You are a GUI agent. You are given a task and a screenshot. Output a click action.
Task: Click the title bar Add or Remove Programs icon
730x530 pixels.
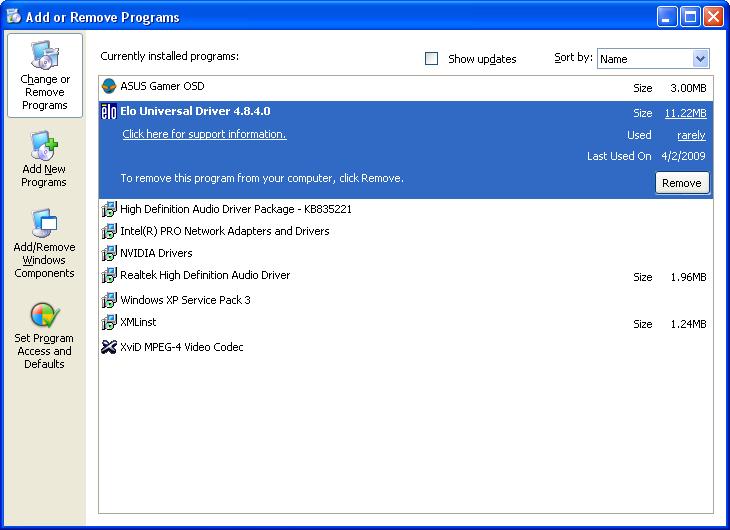pos(14,16)
